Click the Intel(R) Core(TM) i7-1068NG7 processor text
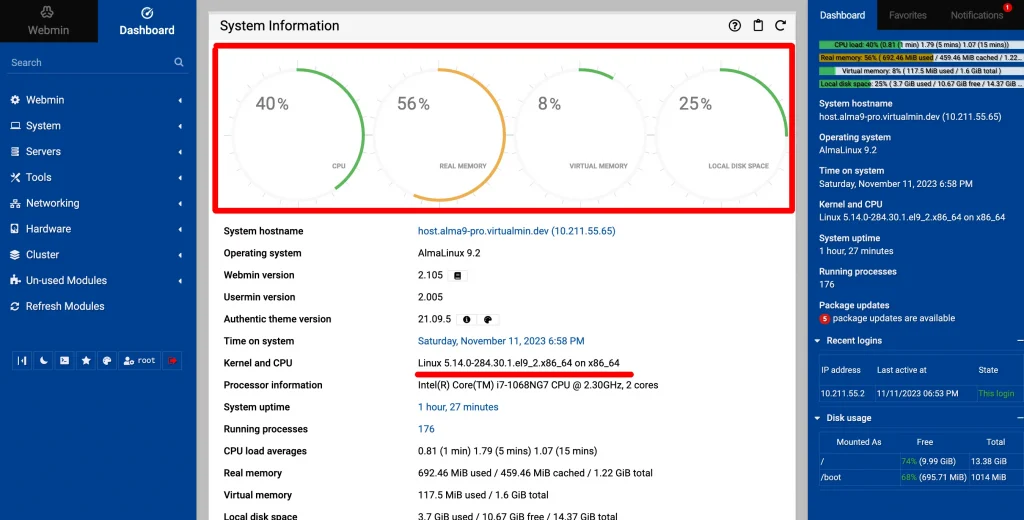 [x=538, y=385]
